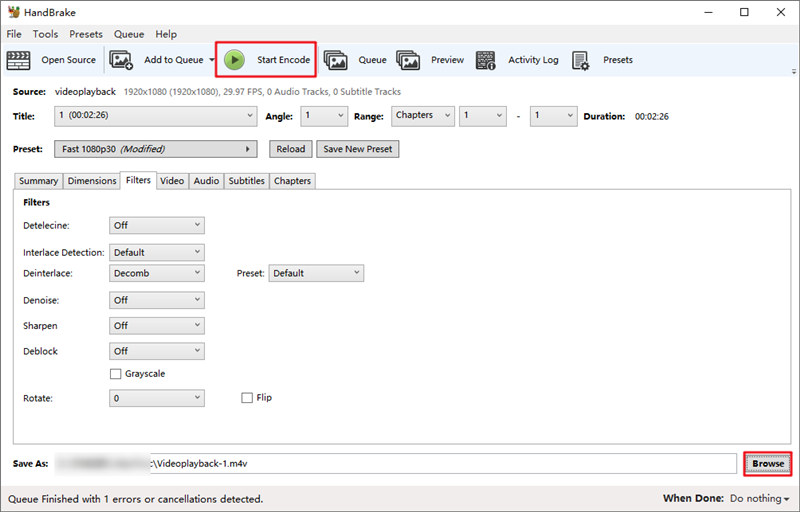Click the source info 1920x1080 29.97 FPS text

(x=262, y=92)
